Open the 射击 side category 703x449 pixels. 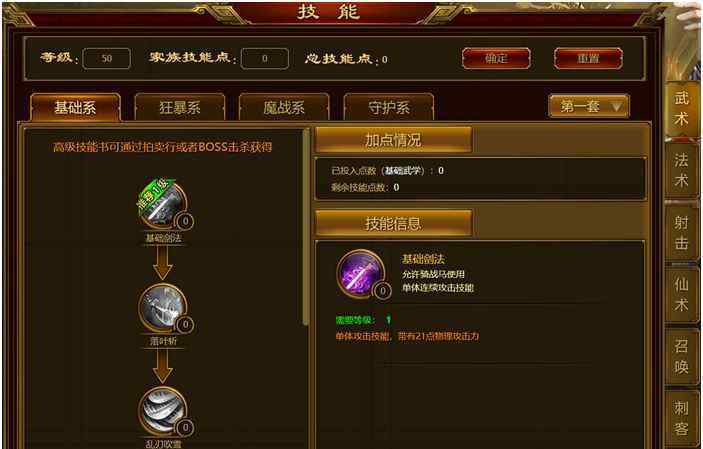click(x=681, y=233)
